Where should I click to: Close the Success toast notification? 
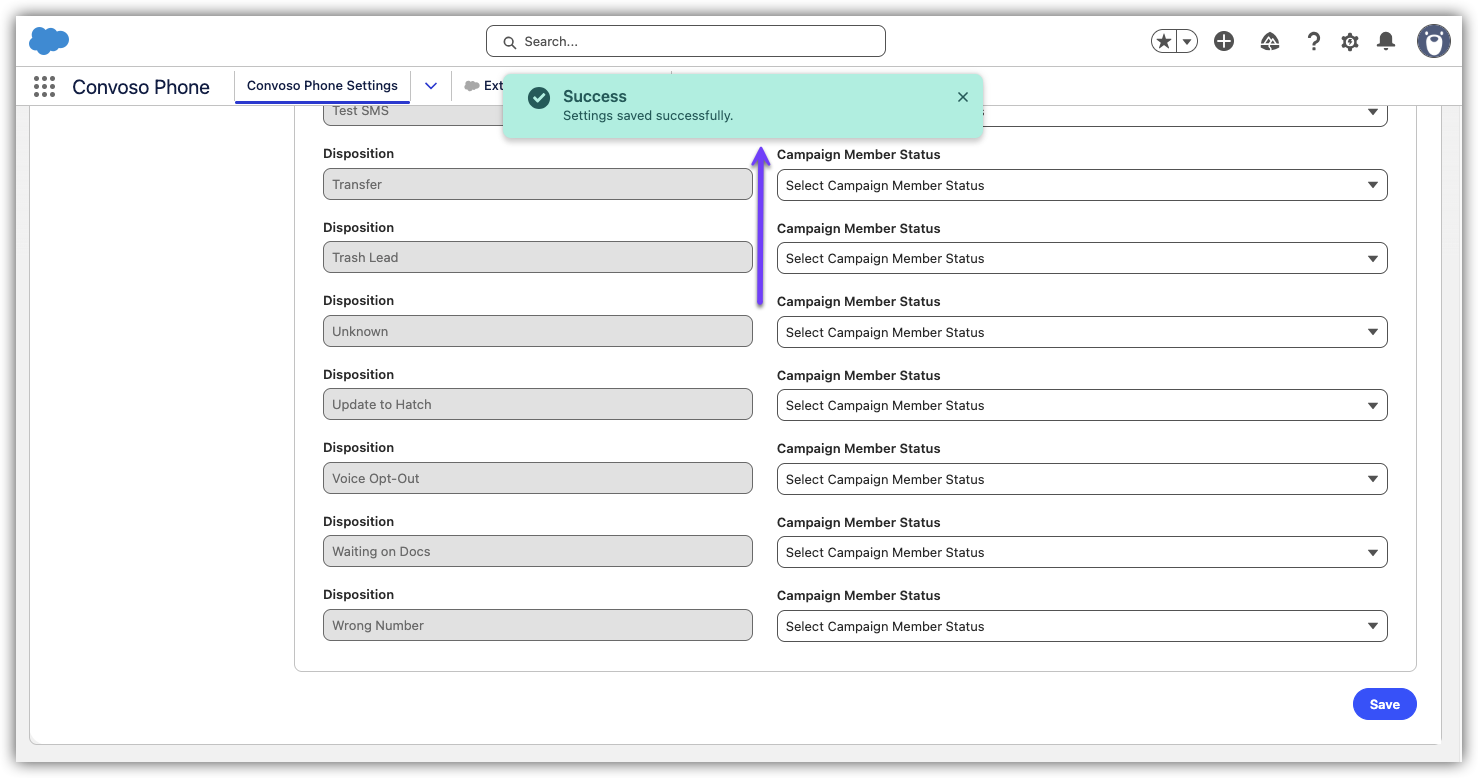pyautogui.click(x=962, y=97)
